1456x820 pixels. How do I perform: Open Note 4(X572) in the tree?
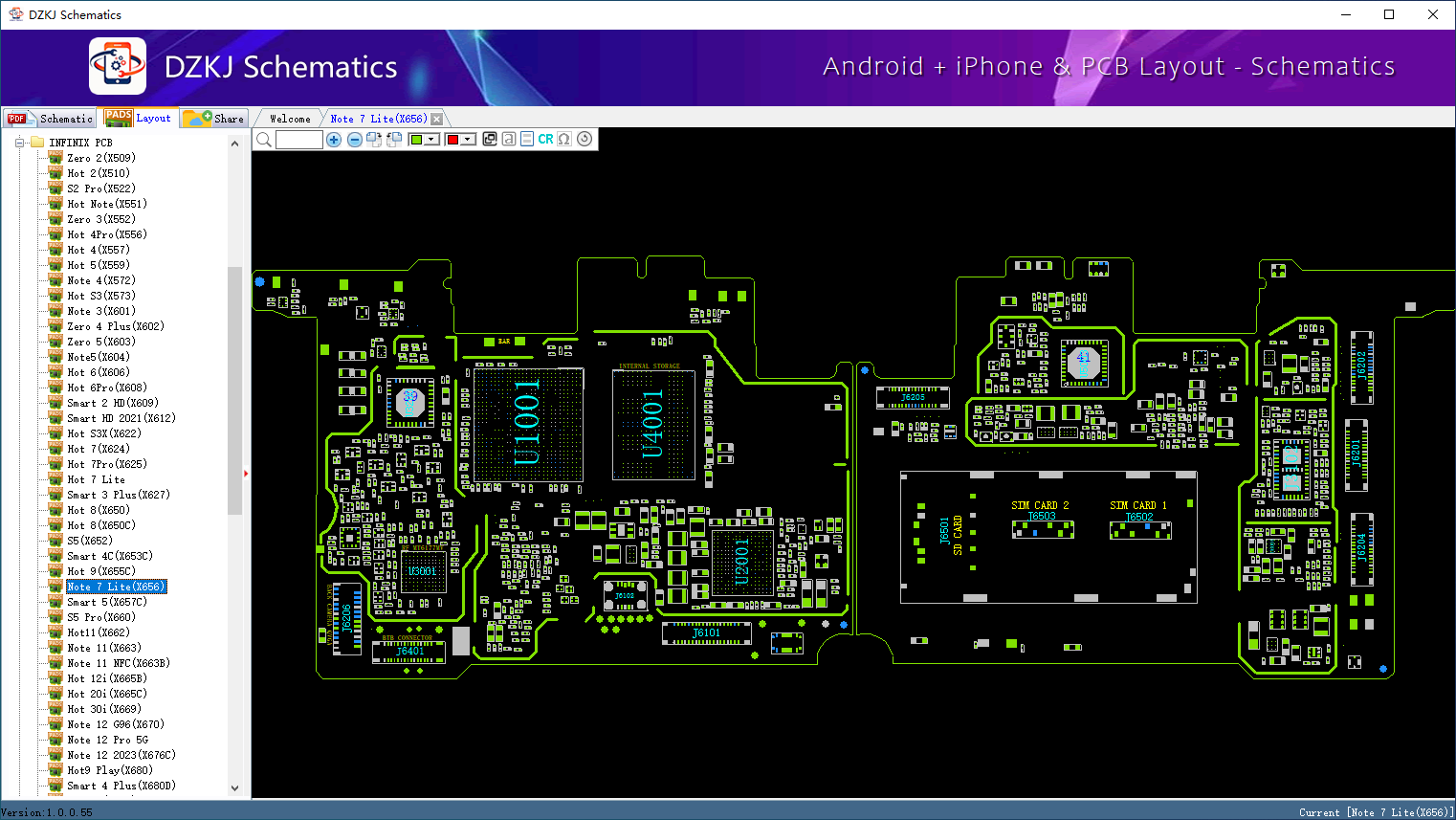pyautogui.click(x=101, y=280)
